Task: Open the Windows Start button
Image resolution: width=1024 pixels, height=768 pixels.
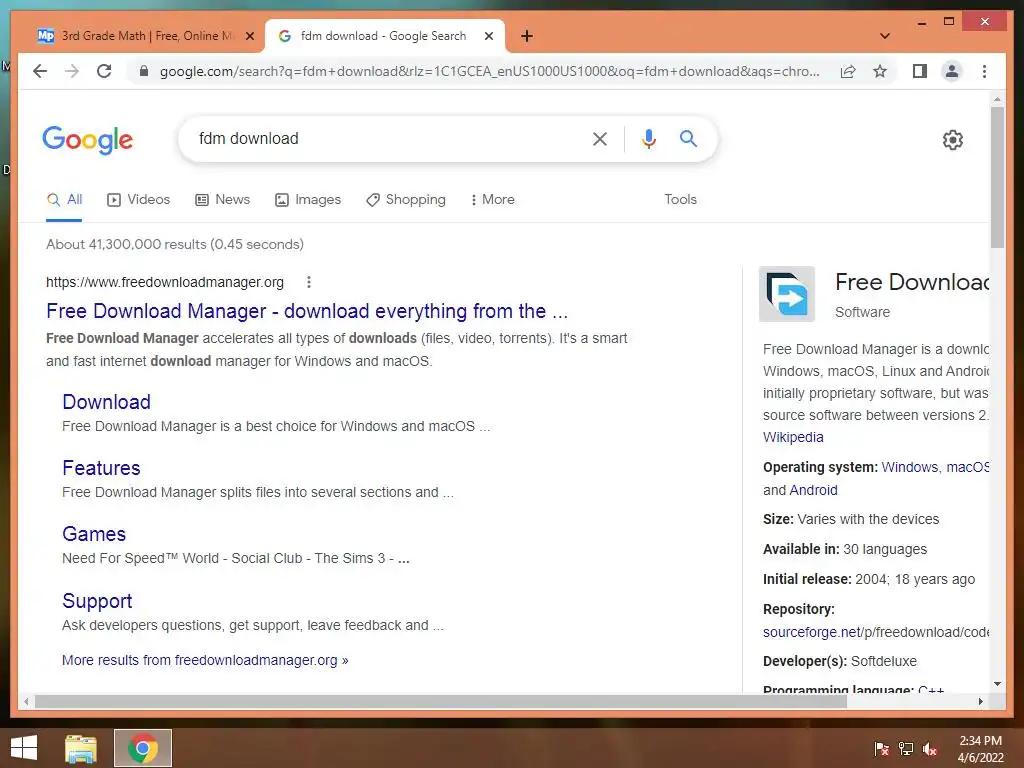Action: click(24, 748)
